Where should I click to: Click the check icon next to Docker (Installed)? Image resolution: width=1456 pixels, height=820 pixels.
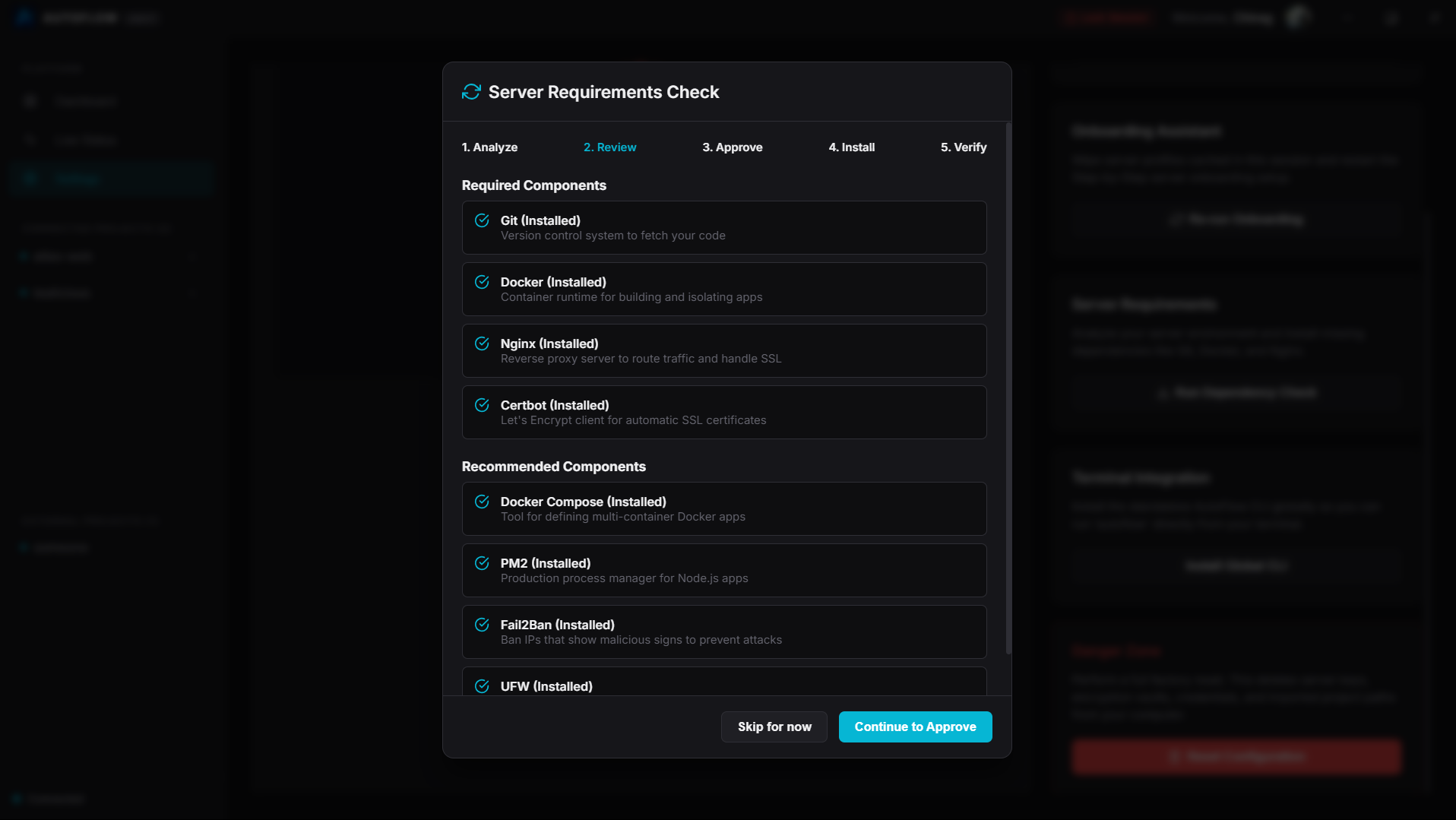[482, 282]
